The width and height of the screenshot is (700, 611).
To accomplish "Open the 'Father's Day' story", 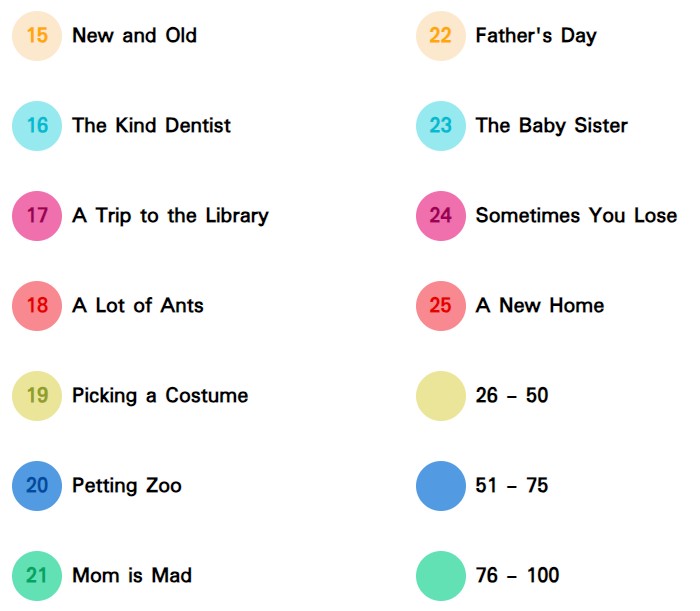I will [536, 36].
